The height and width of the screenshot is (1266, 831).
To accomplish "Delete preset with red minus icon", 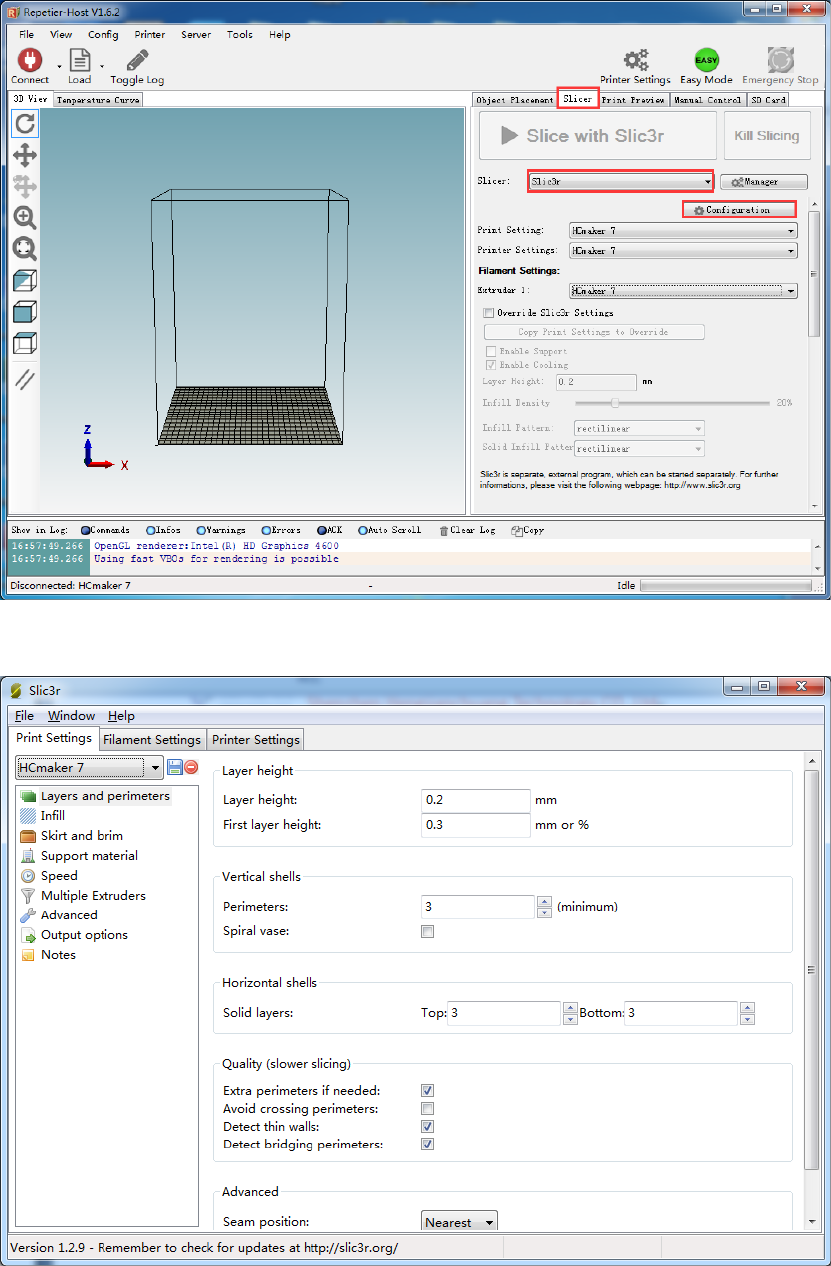I will click(191, 768).
